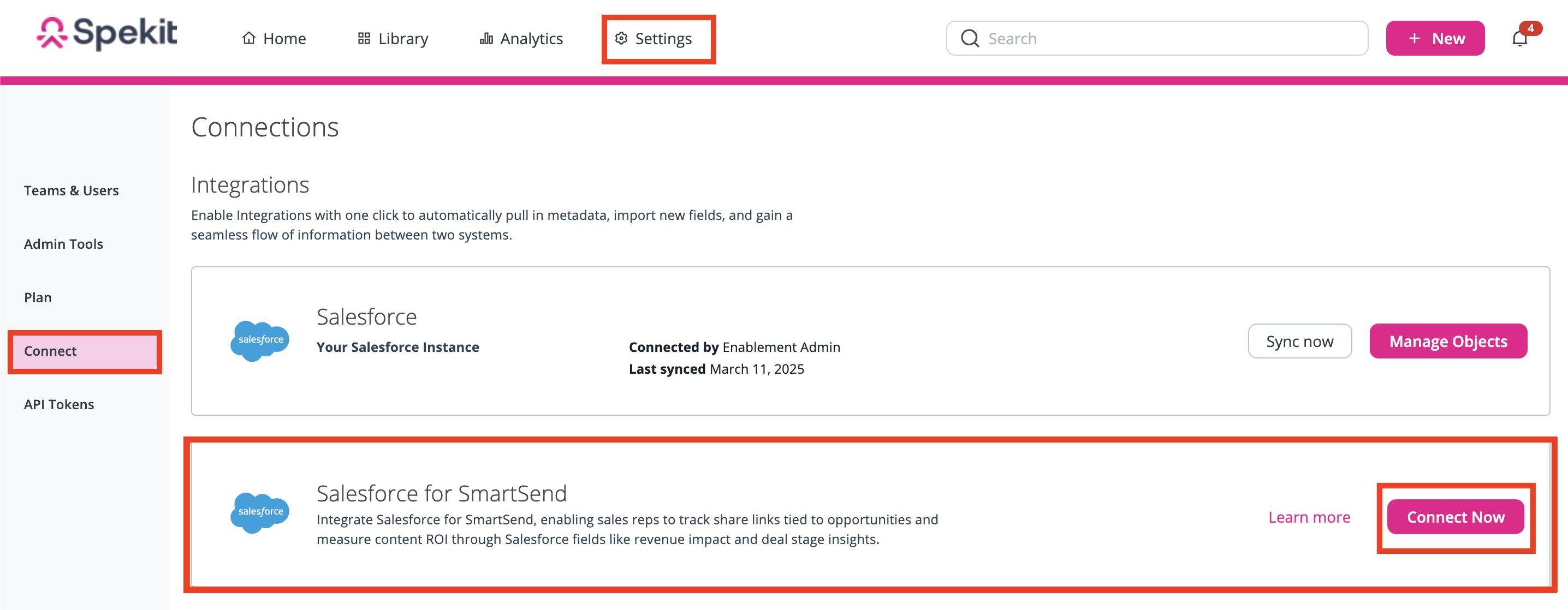Click the search magnifier icon

(969, 38)
